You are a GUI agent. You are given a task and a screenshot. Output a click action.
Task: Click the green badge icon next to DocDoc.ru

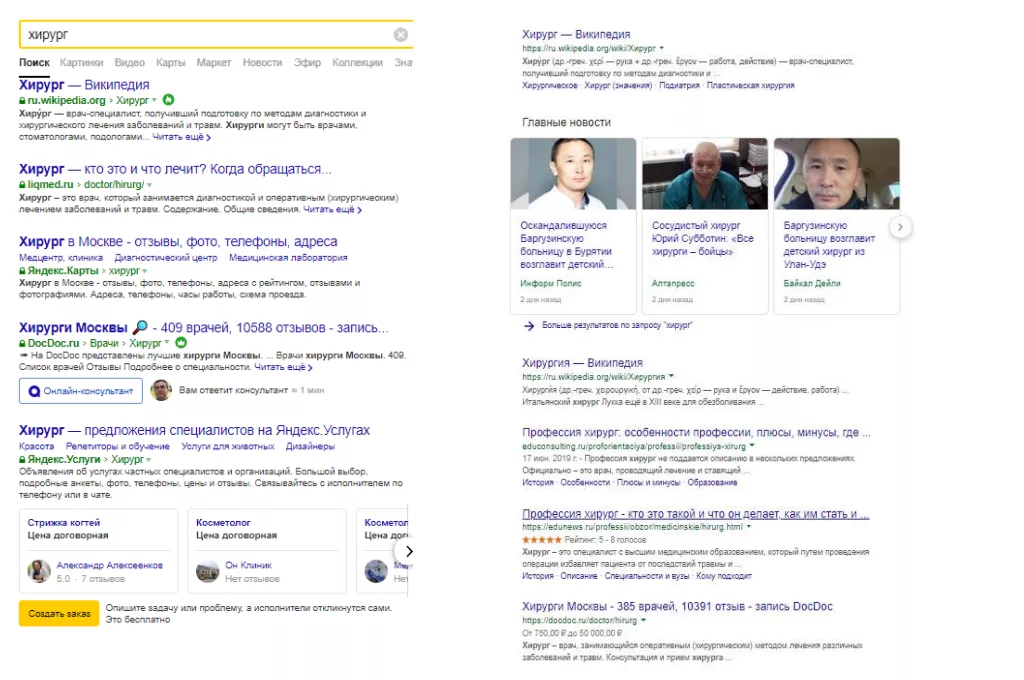click(x=181, y=343)
